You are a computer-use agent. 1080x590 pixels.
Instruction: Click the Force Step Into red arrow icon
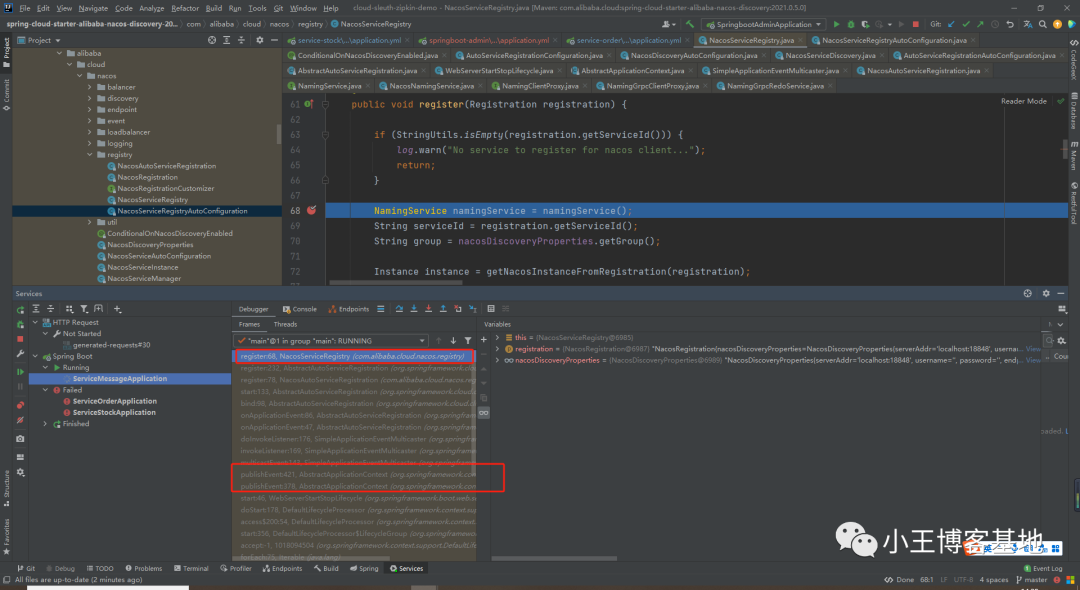coord(428,309)
